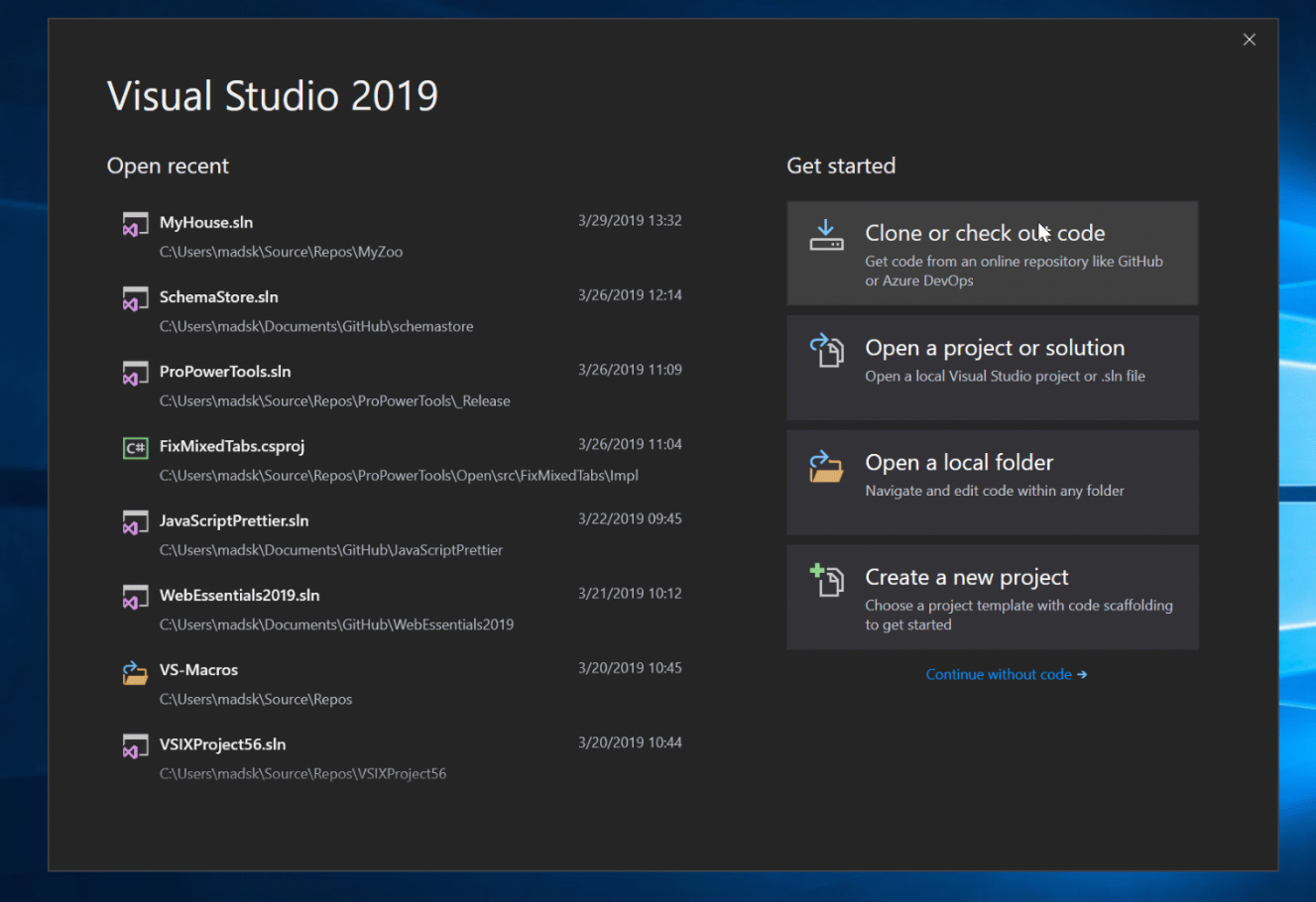Click path ending in FixMixedTabs\Impl
Viewport: 1316px width, 902px height.
[x=399, y=476]
